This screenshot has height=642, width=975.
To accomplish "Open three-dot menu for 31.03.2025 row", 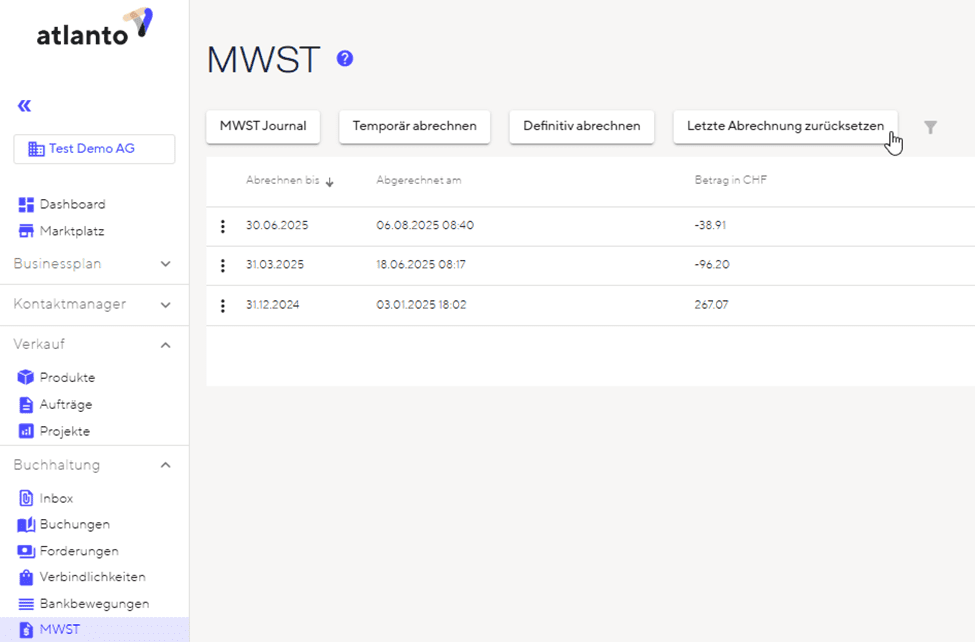I will [223, 266].
